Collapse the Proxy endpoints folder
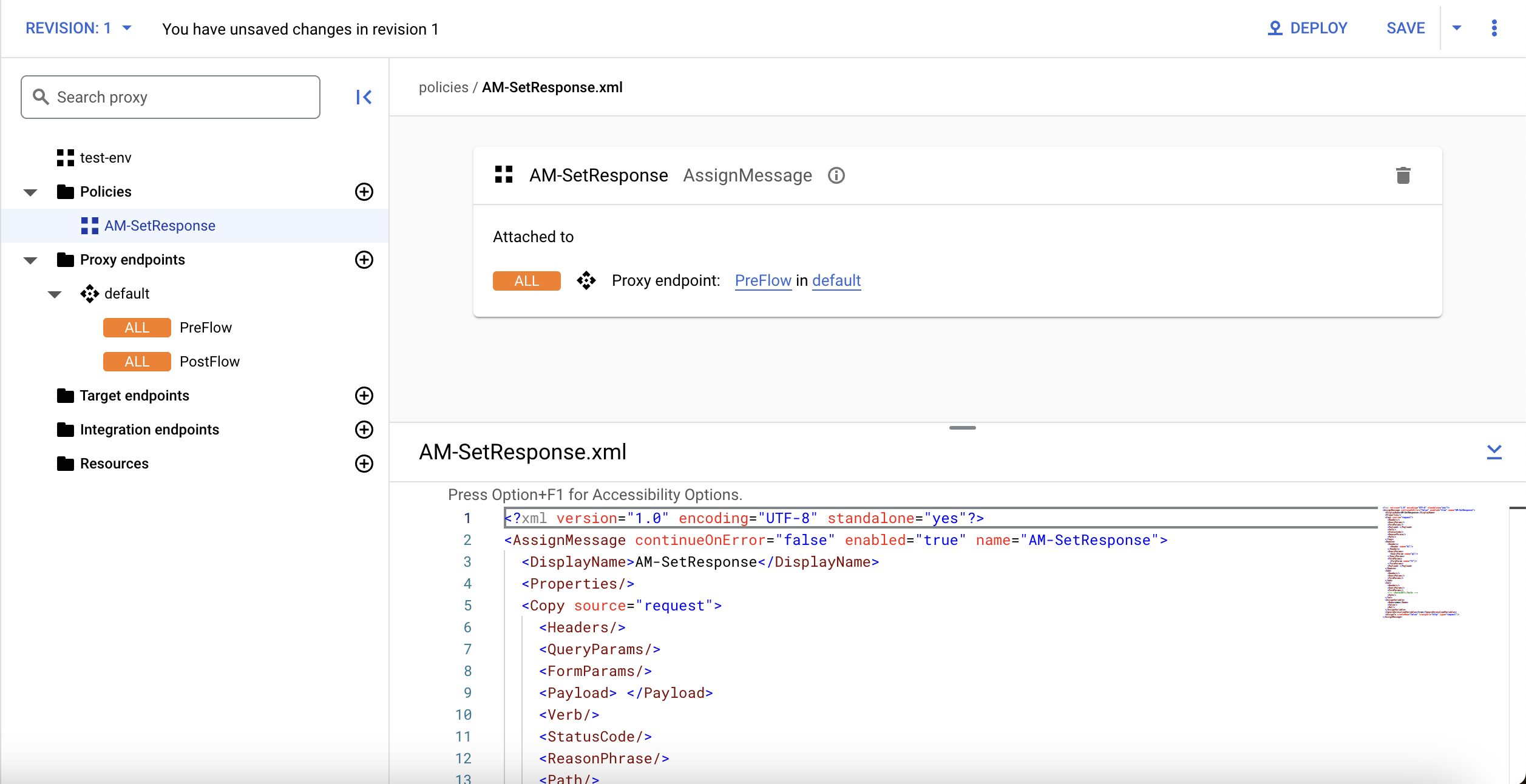The image size is (1526, 784). click(30, 260)
